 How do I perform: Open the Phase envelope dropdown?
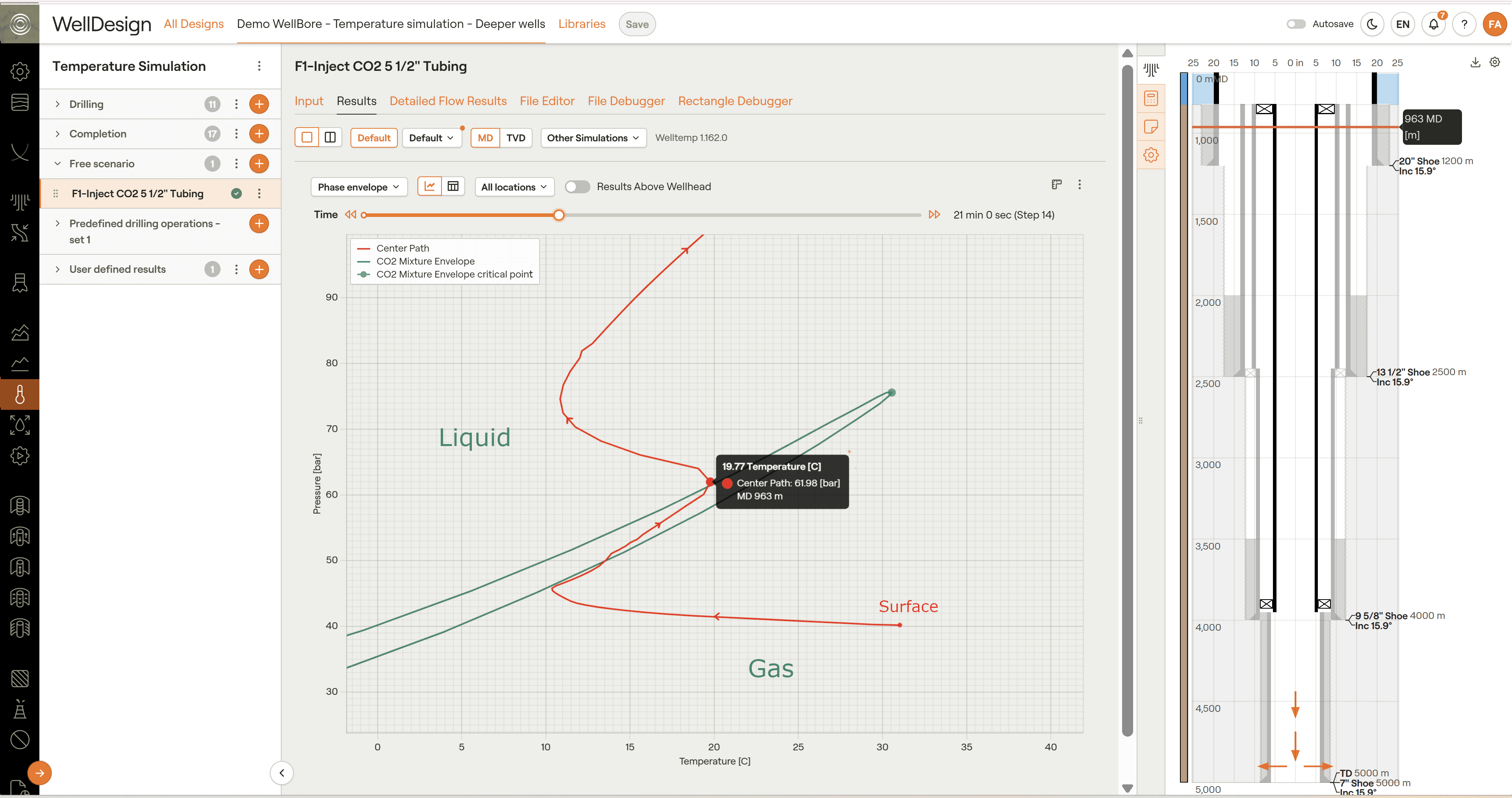coord(359,187)
